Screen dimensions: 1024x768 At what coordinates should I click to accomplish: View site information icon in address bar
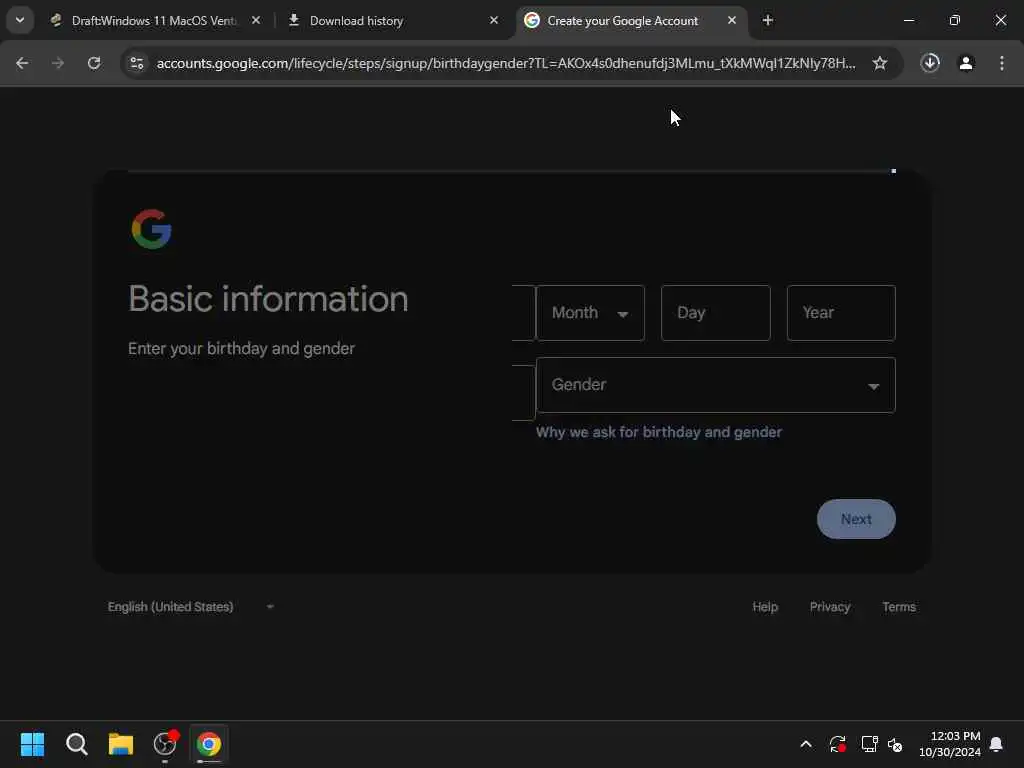click(x=137, y=63)
